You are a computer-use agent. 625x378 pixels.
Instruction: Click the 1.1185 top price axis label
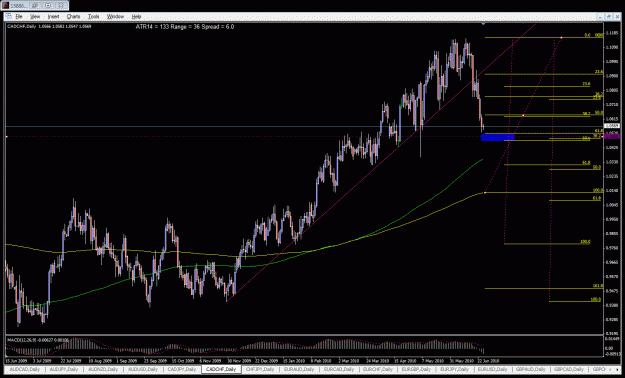[611, 33]
